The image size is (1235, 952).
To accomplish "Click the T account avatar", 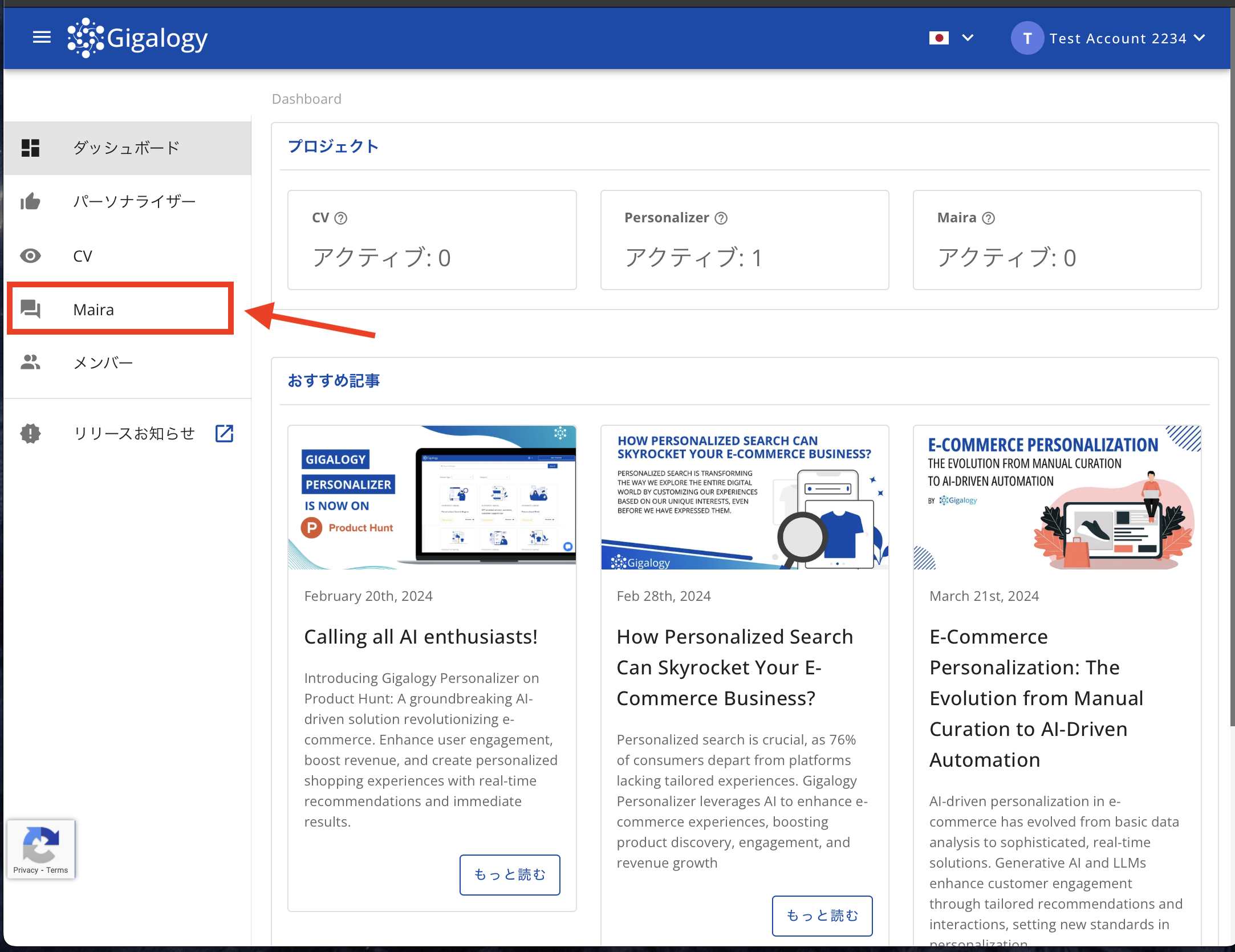I will point(1027,38).
